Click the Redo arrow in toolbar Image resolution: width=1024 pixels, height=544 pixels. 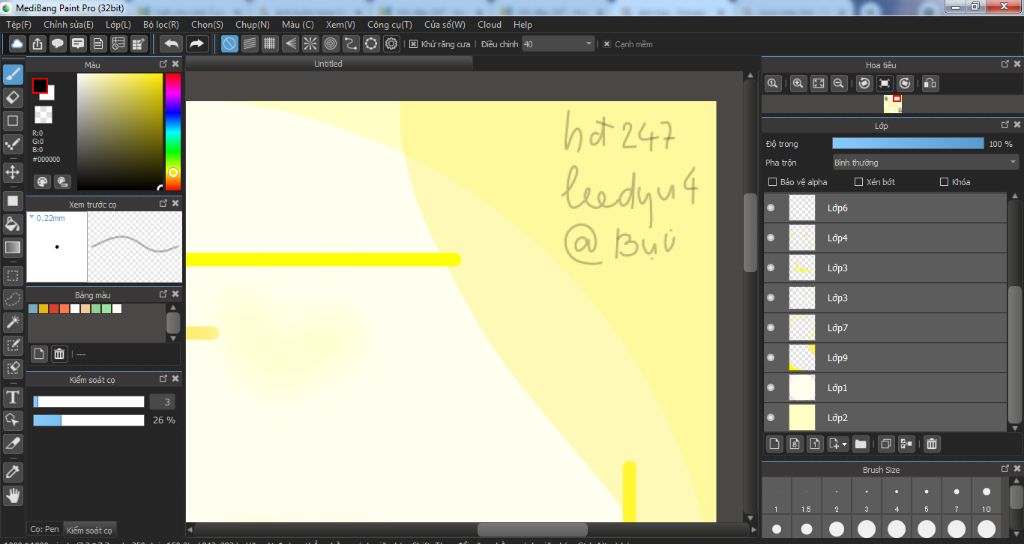point(196,44)
